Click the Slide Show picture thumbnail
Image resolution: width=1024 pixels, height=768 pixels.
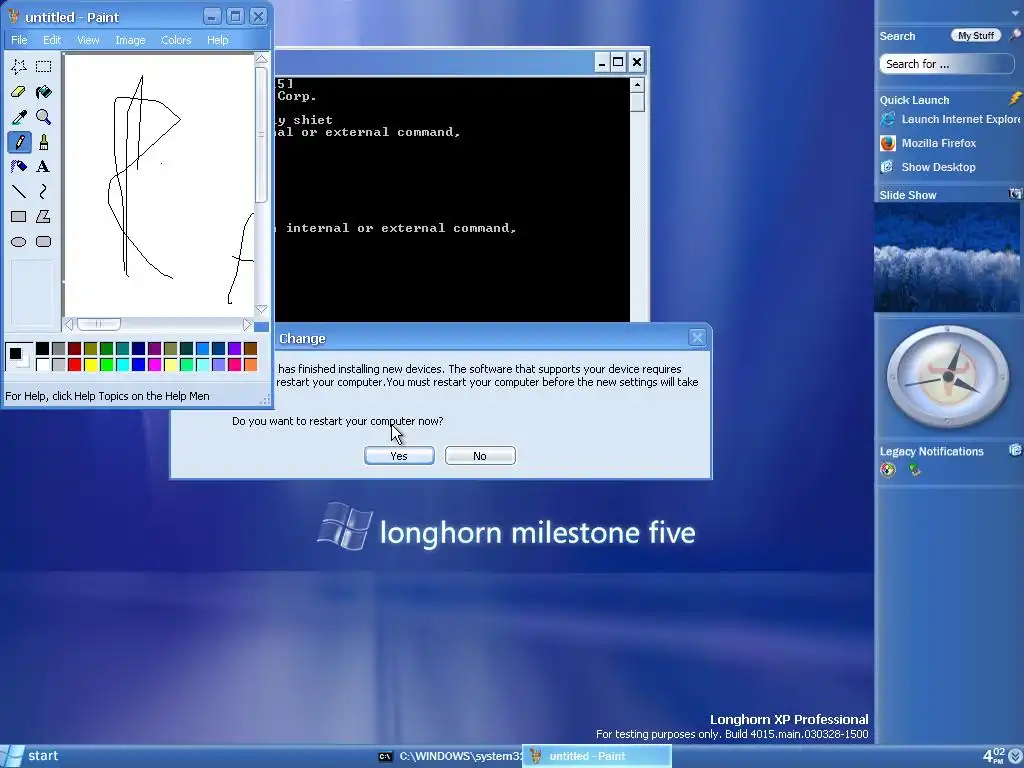[x=947, y=257]
